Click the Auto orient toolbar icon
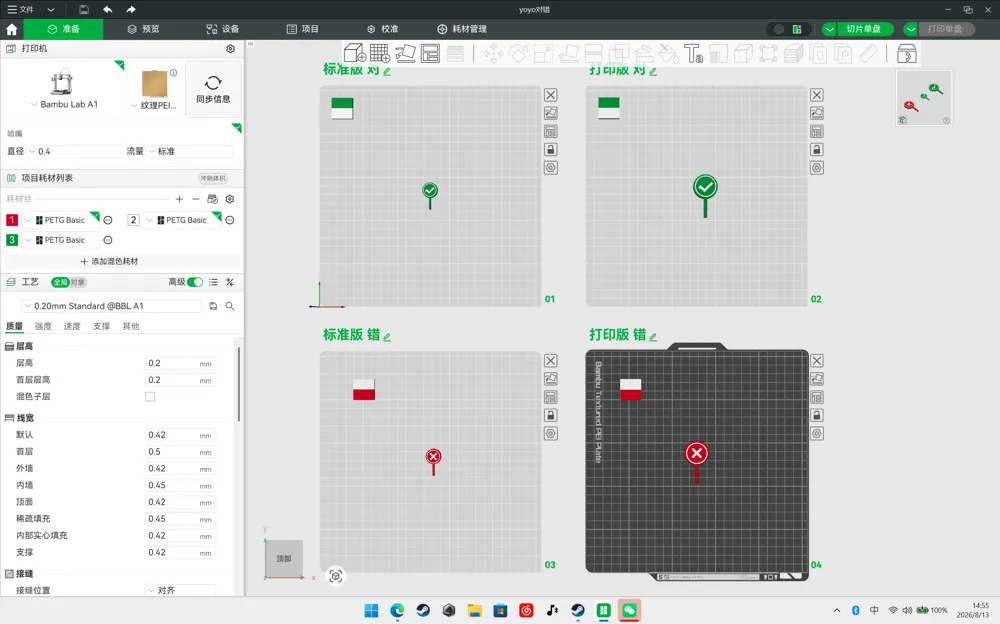Viewport: 1000px width, 624px height. pyautogui.click(x=406, y=53)
